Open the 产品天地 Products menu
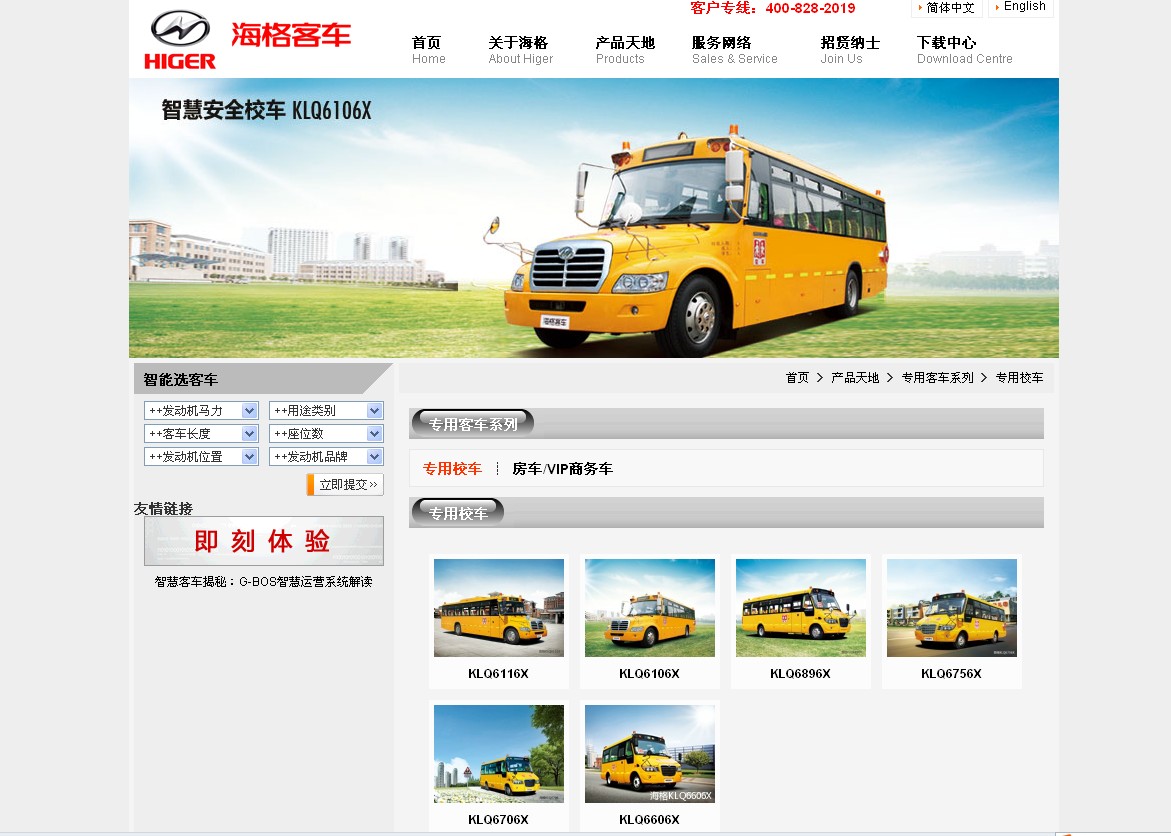This screenshot has width=1171, height=836. [x=624, y=50]
